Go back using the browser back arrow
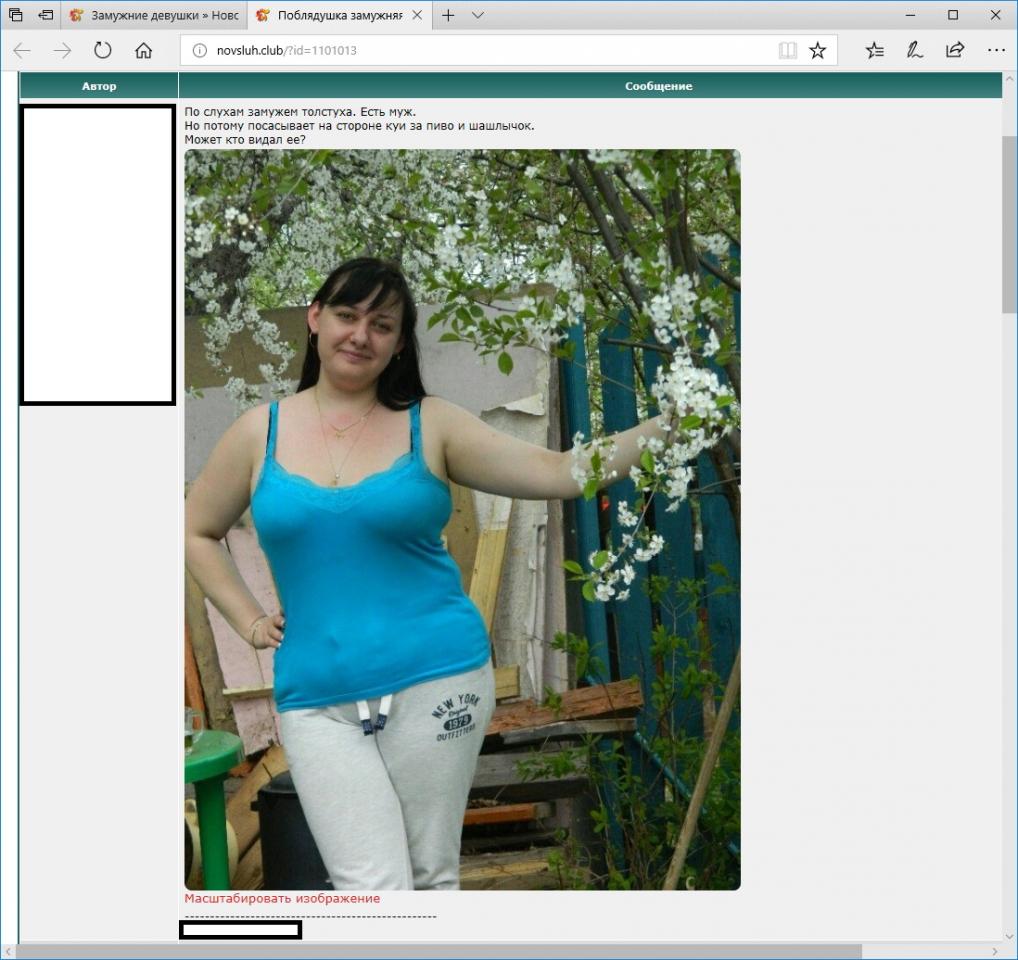Screen dimensions: 1018x960 coord(22,50)
